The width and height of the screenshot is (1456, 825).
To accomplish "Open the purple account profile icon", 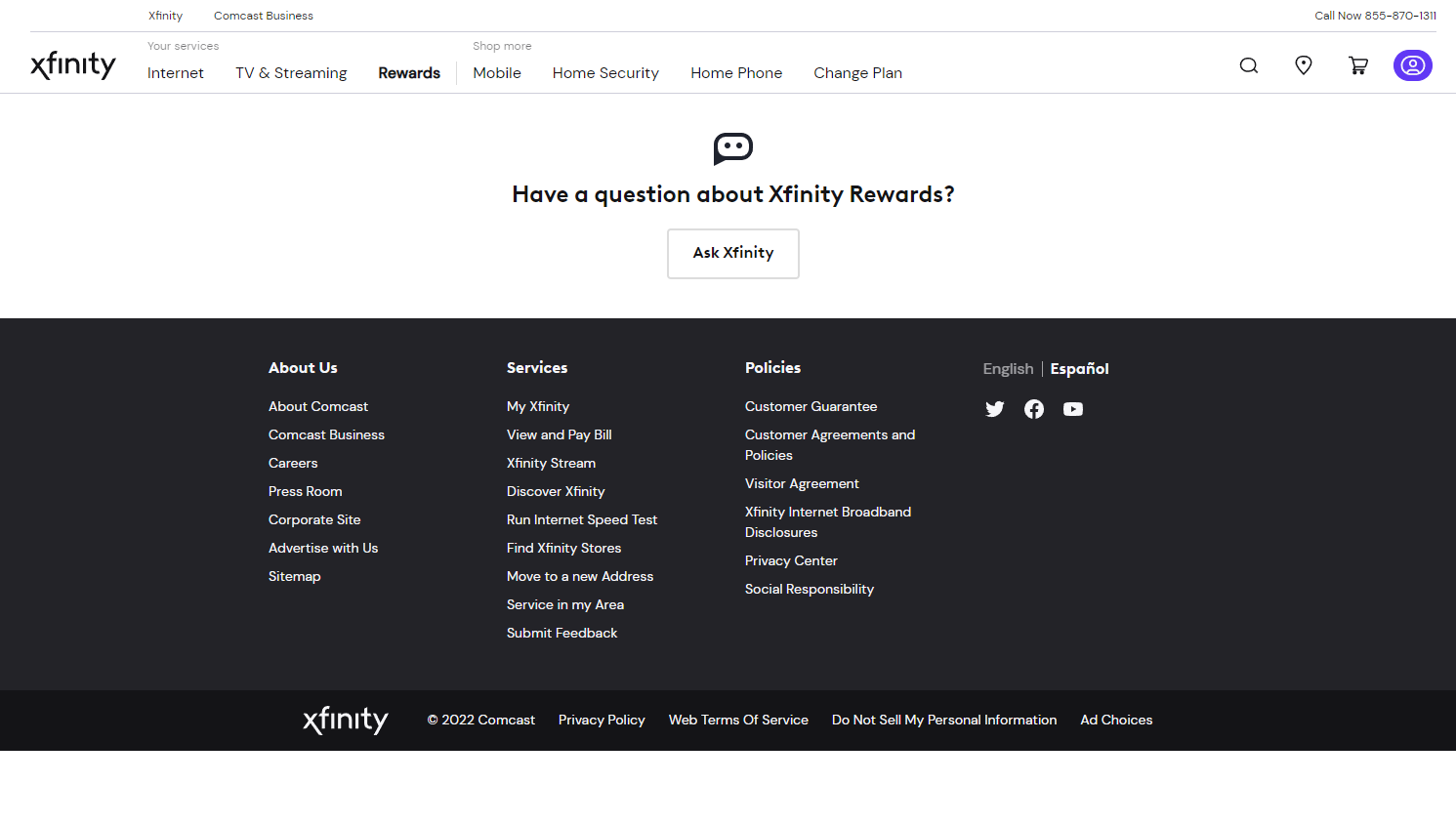I will (x=1413, y=65).
